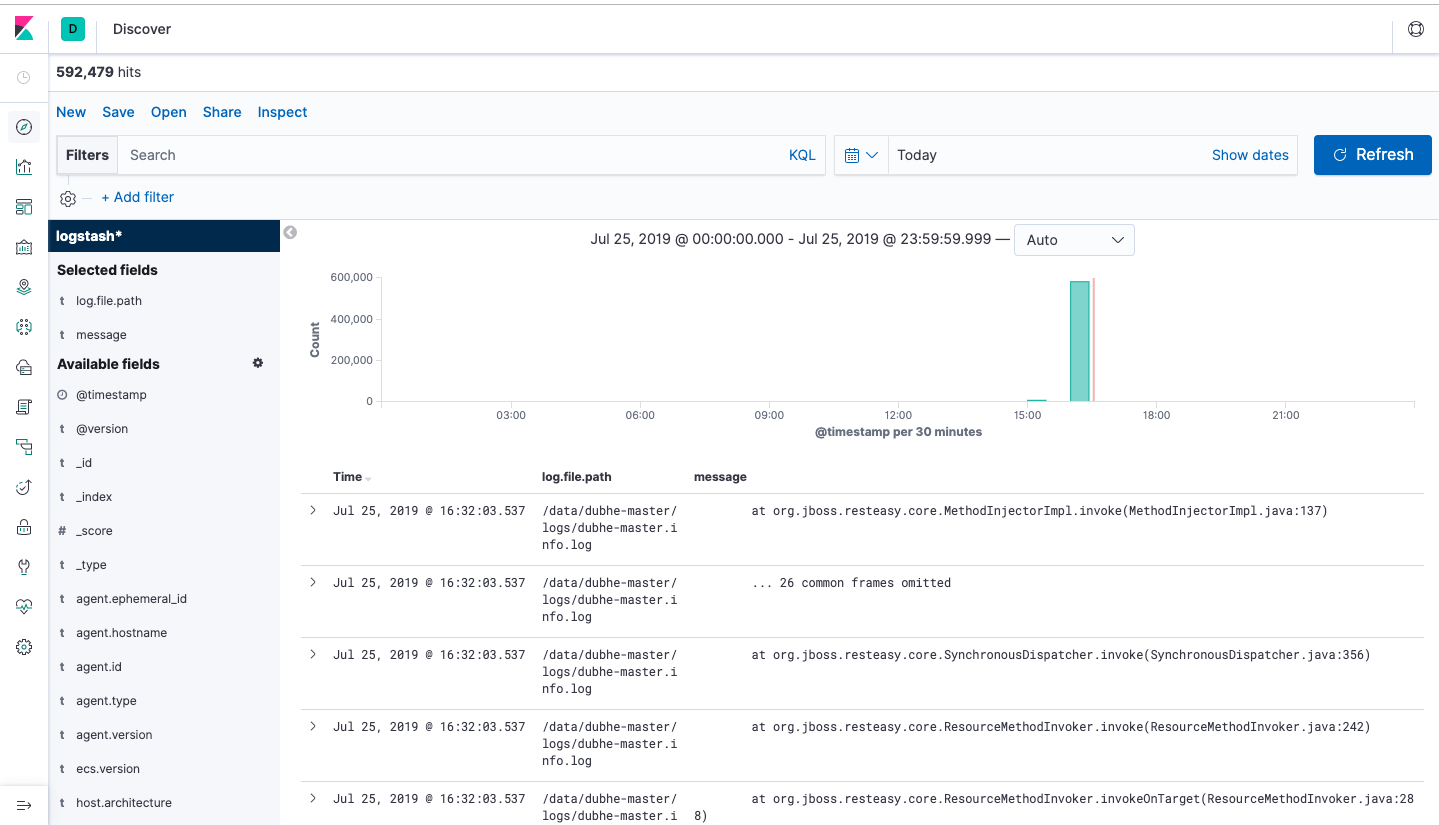Viewport: 1439px width, 825px height.
Task: Open the recently viewed clock icon
Action: [24, 77]
